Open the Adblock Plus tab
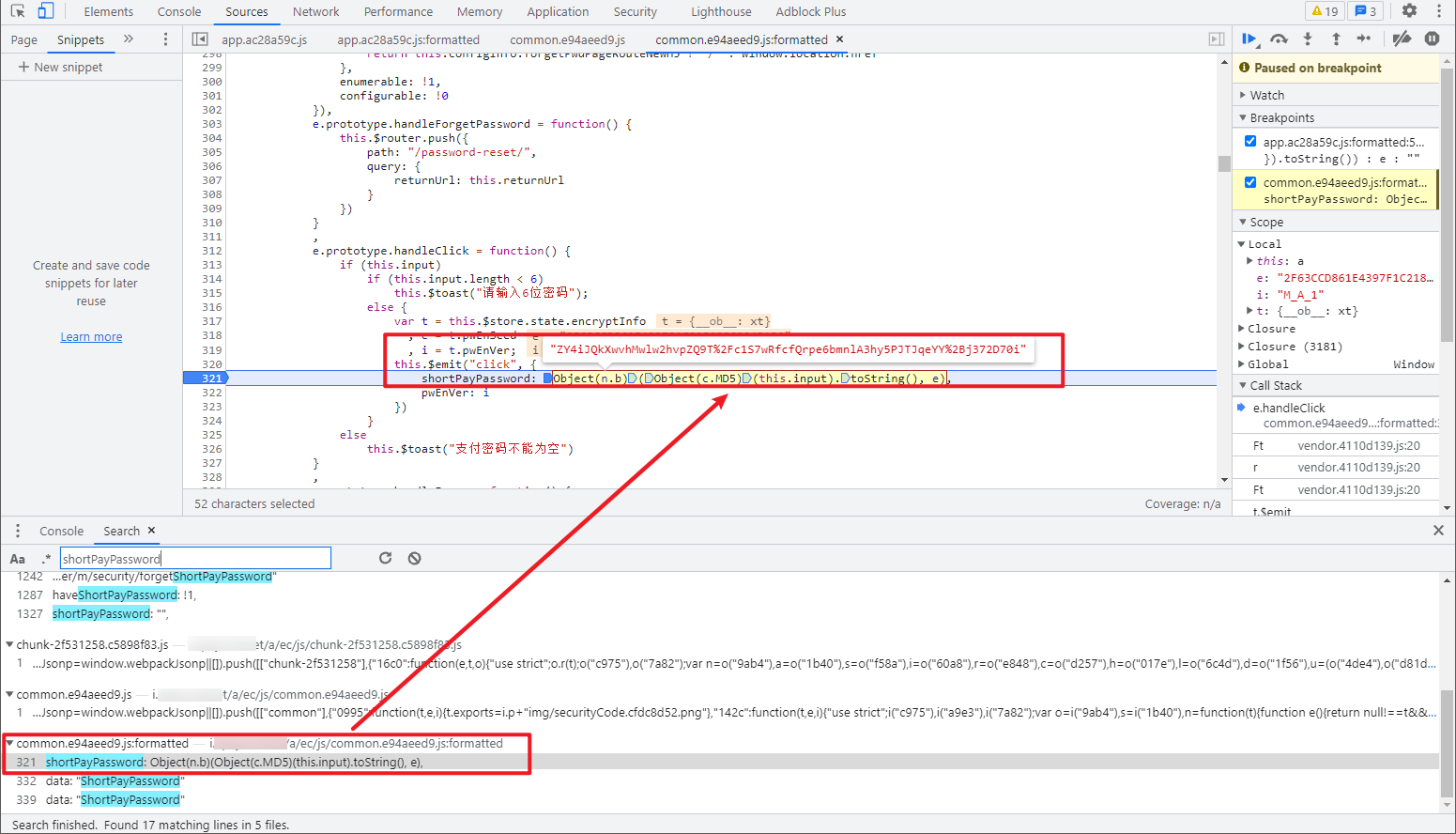The height and width of the screenshot is (834, 1456). click(x=811, y=12)
